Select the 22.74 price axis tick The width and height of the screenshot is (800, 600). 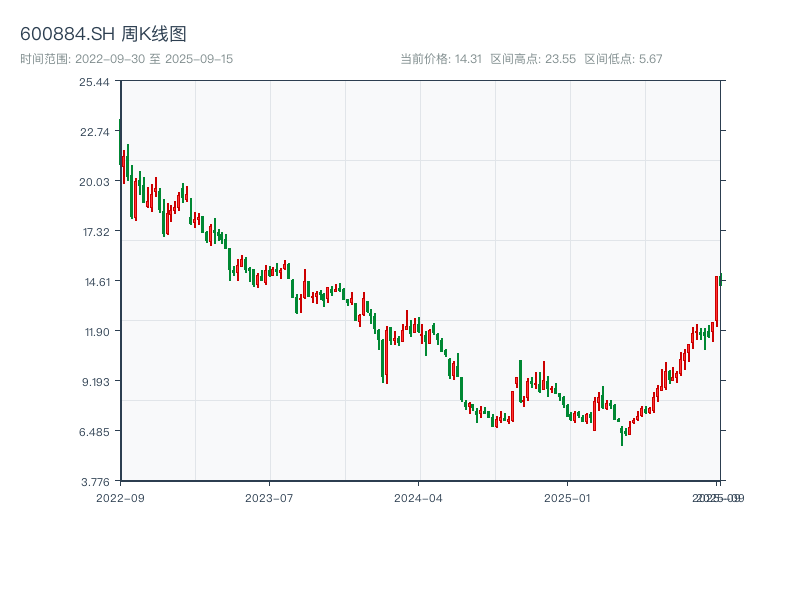95,131
